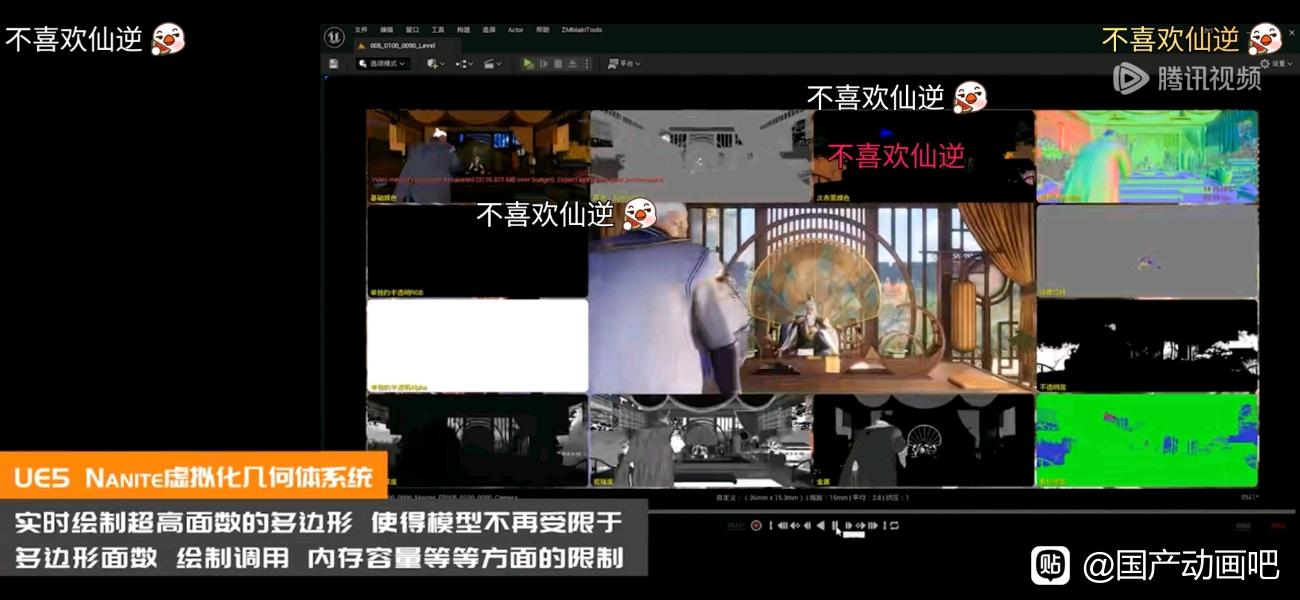Image resolution: width=1300 pixels, height=600 pixels.
Task: Click the stop square button
Action: coord(558,63)
